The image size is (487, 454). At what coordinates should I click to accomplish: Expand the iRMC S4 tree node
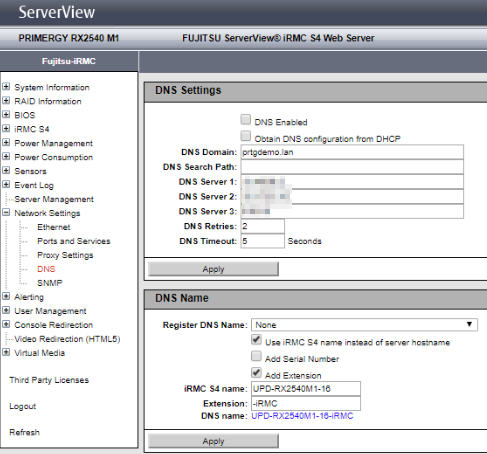[6, 129]
